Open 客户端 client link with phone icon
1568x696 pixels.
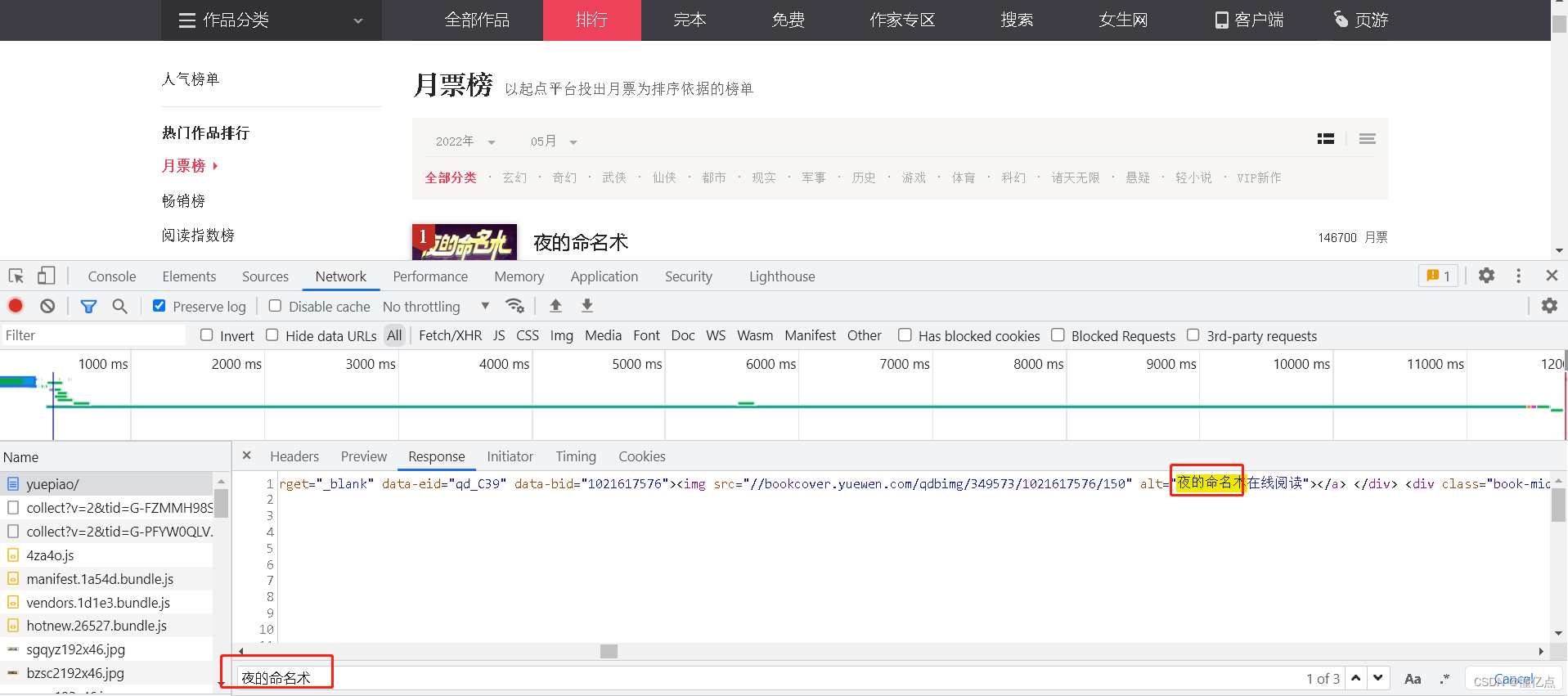pos(1249,20)
